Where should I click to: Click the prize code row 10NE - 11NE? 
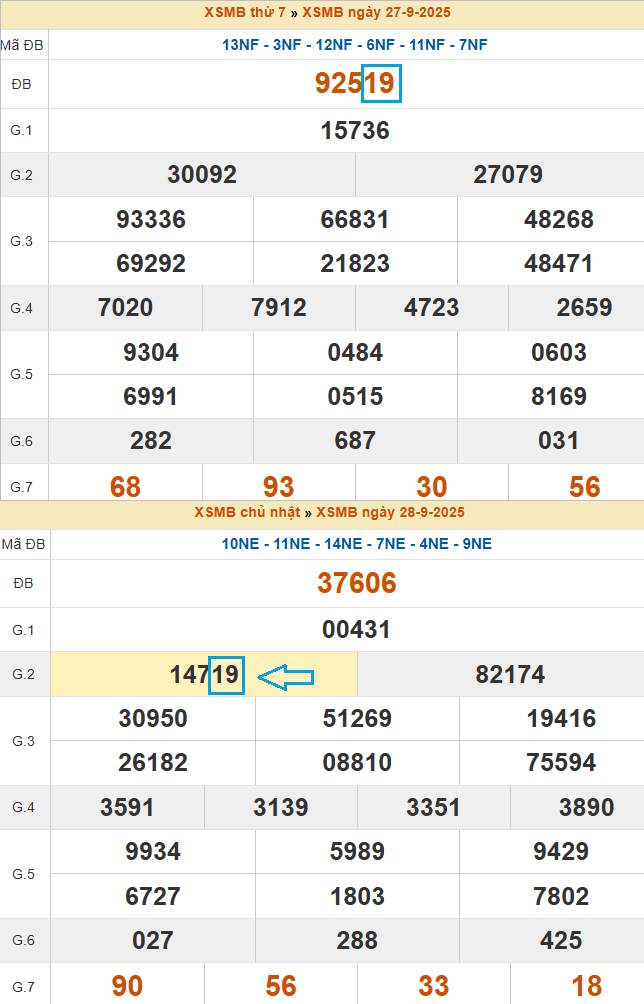click(x=357, y=544)
